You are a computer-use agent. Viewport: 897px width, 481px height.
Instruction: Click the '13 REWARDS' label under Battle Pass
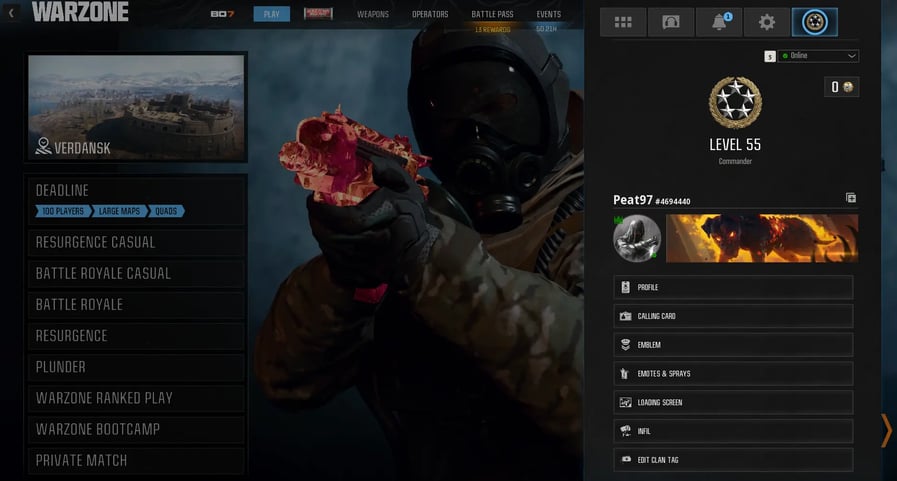tap(493, 29)
